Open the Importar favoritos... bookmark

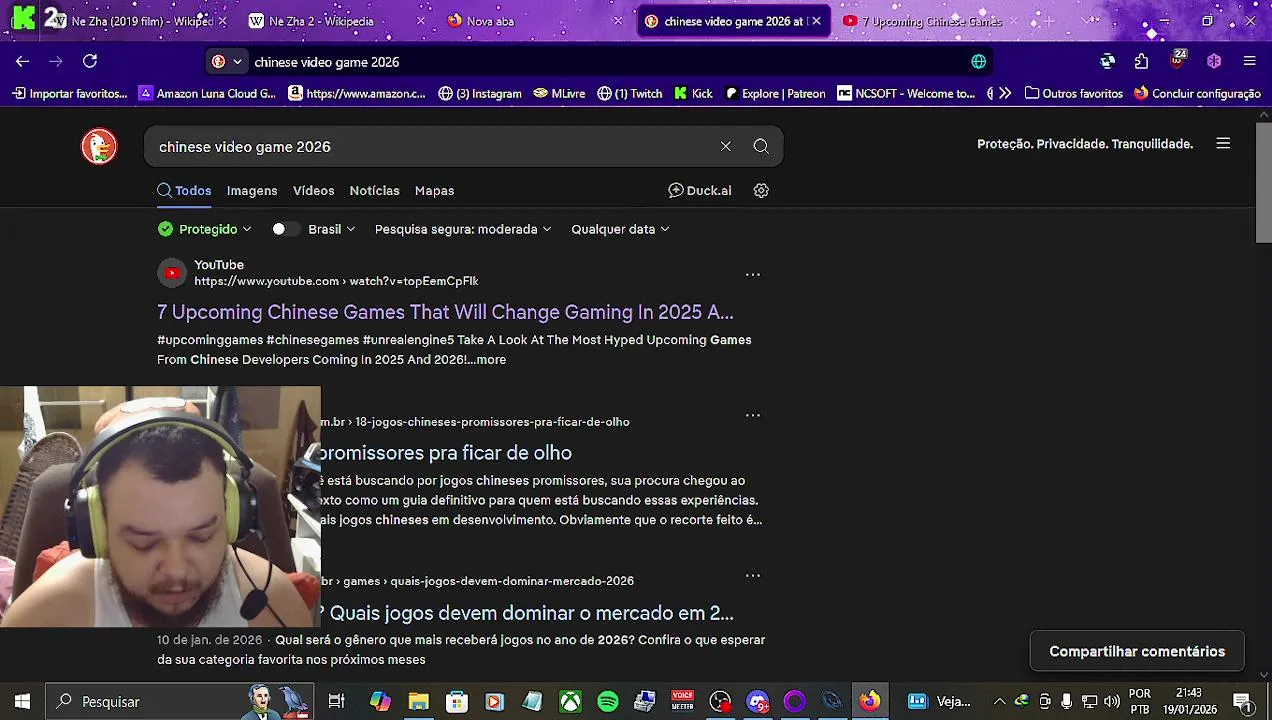(70, 93)
